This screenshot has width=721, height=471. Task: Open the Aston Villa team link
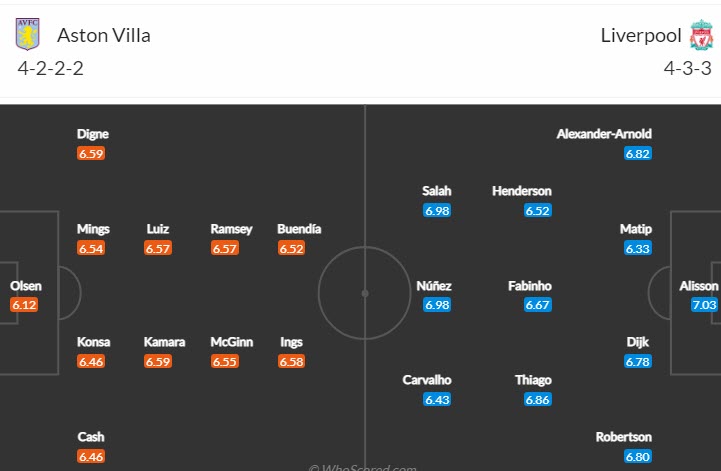[x=104, y=35]
